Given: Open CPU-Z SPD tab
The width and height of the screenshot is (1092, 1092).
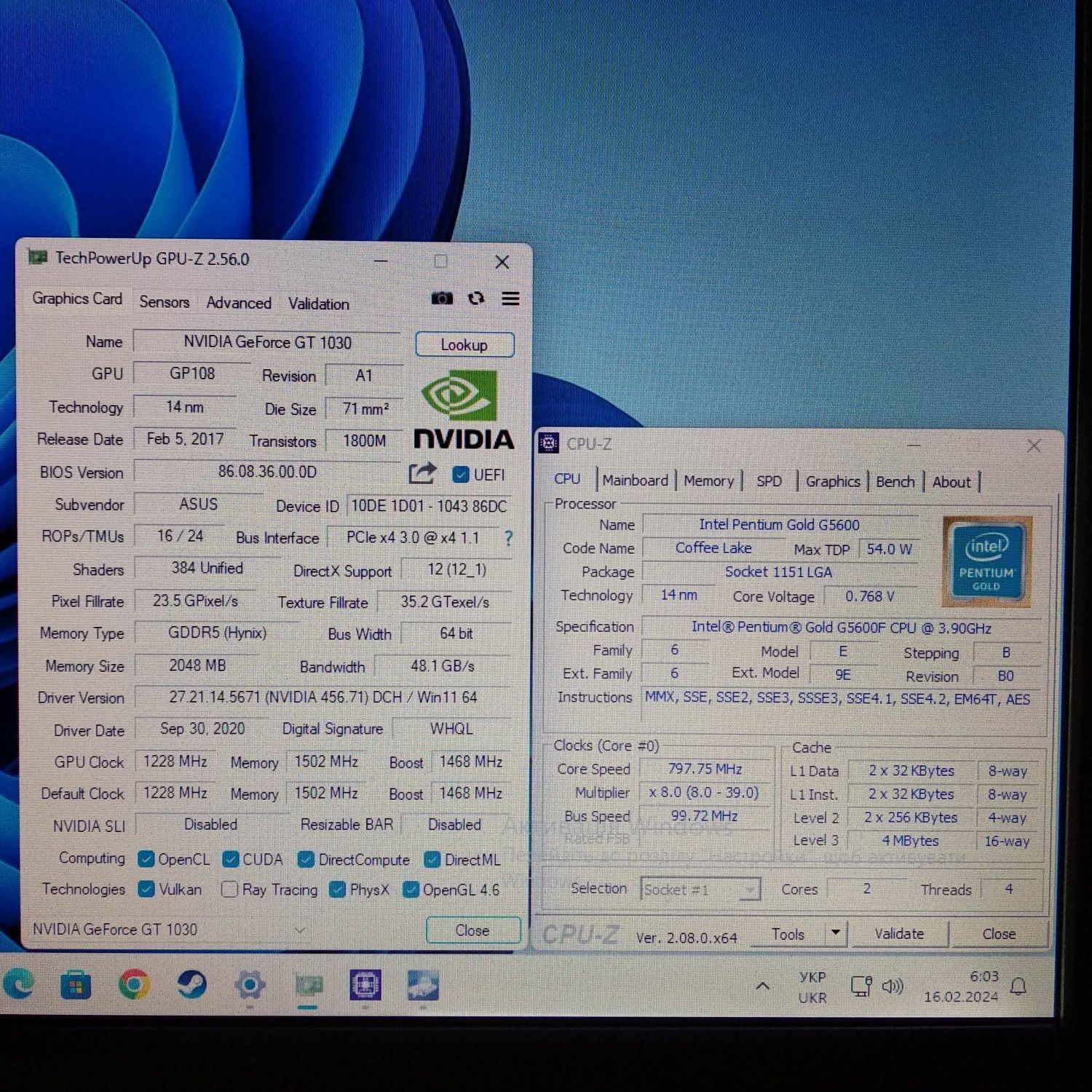Looking at the screenshot, I should click(769, 481).
